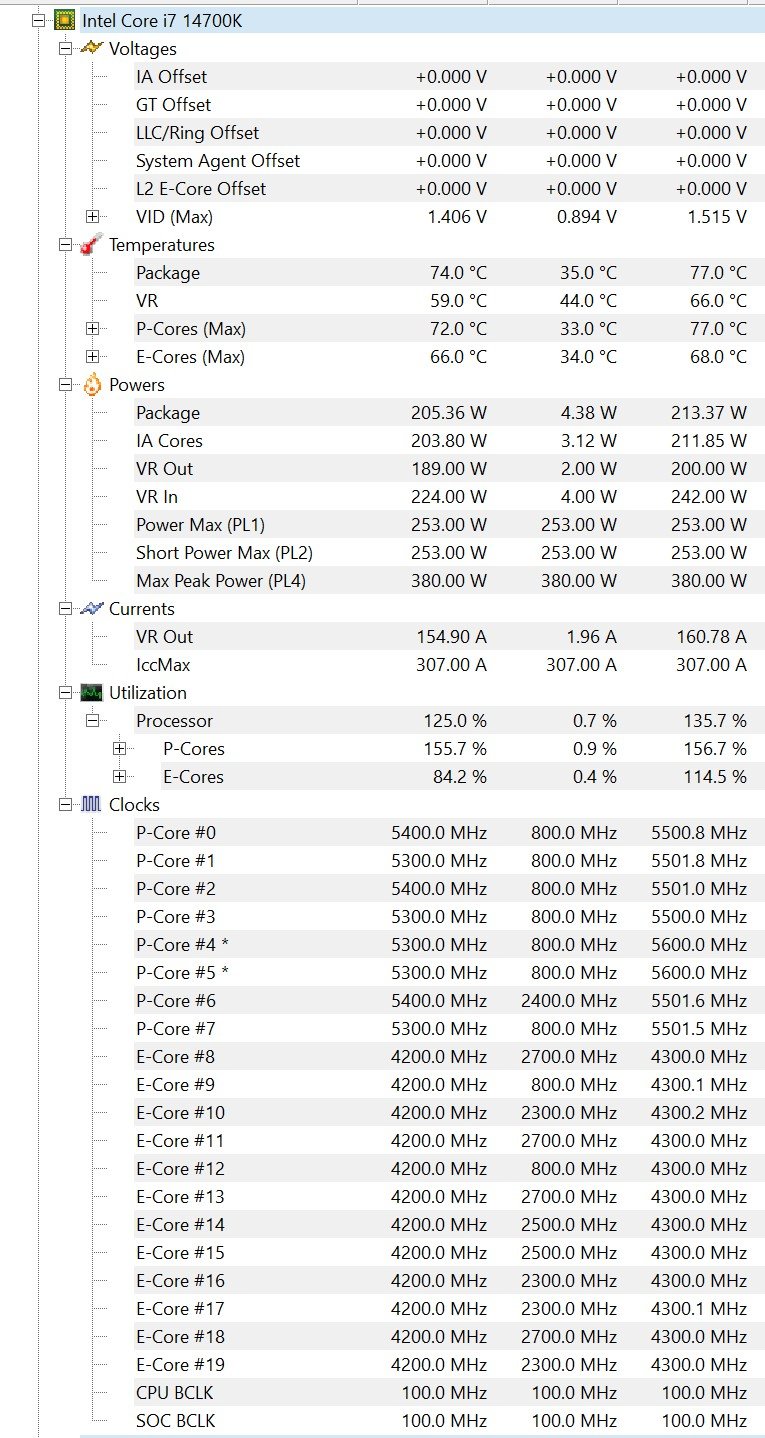Select the P-Core #4 * clock row

182,944
